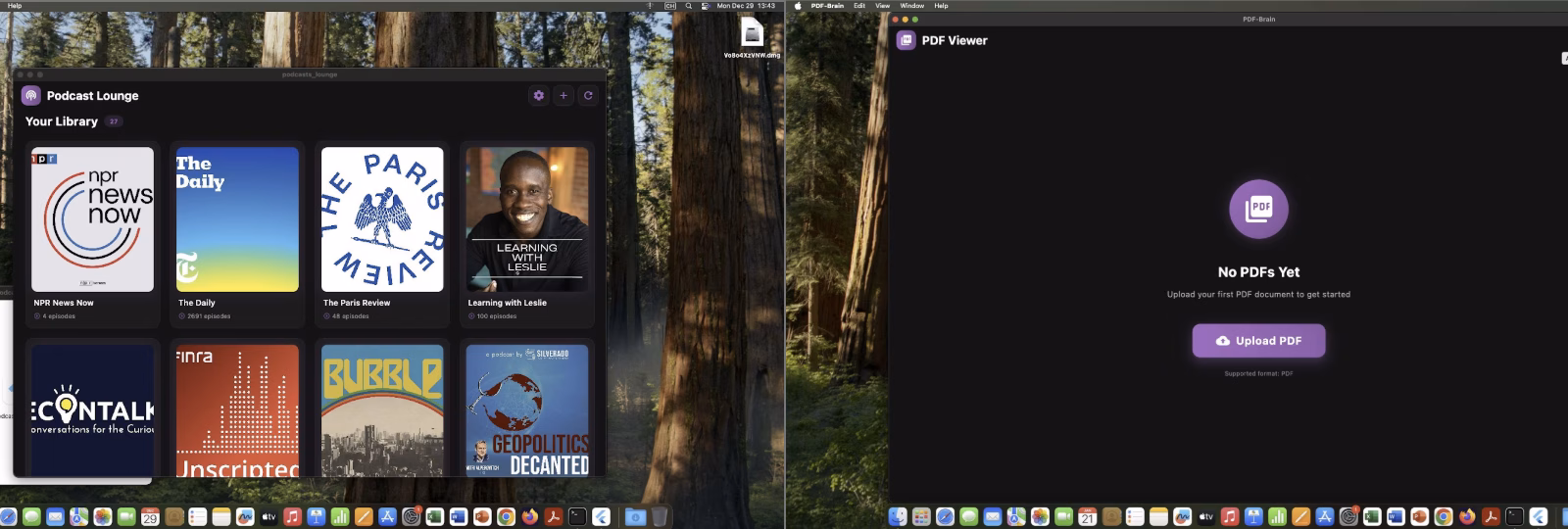Open App Store in PDF-Brain screen's dock
The image size is (1568, 529).
click(1324, 516)
